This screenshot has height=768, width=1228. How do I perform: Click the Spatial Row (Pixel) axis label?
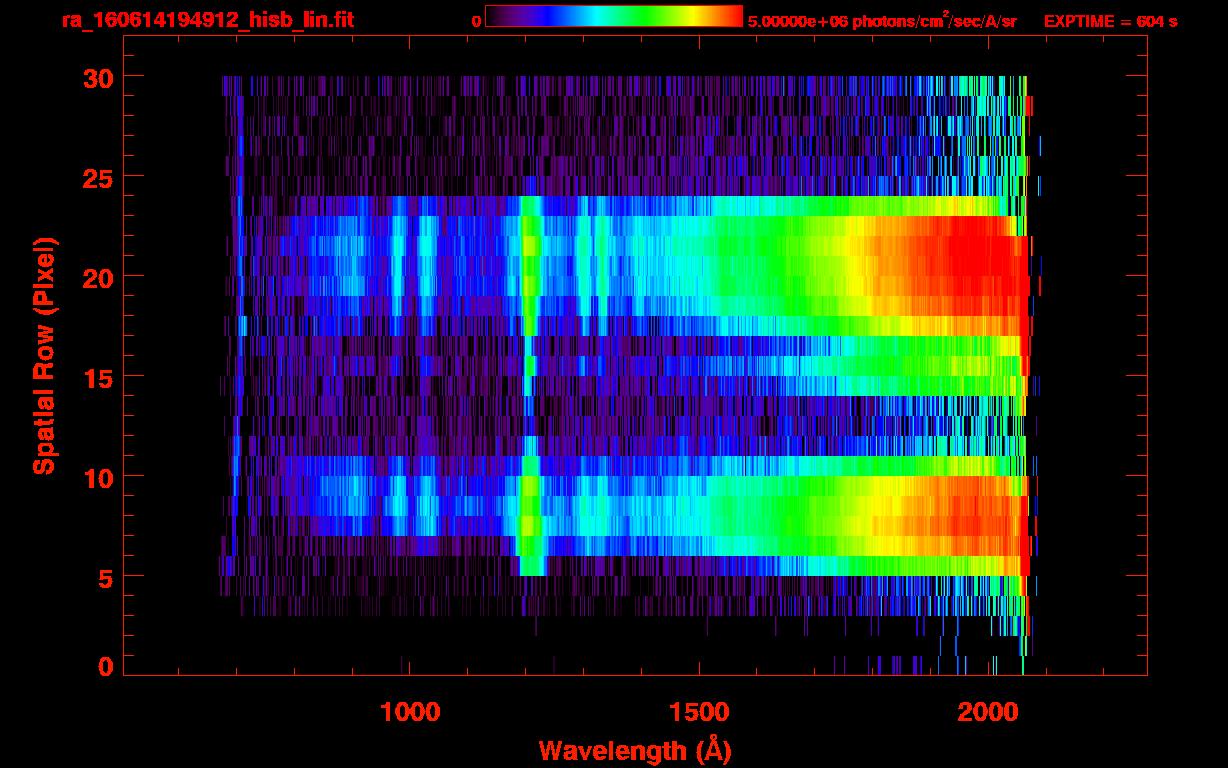pyautogui.click(x=44, y=355)
